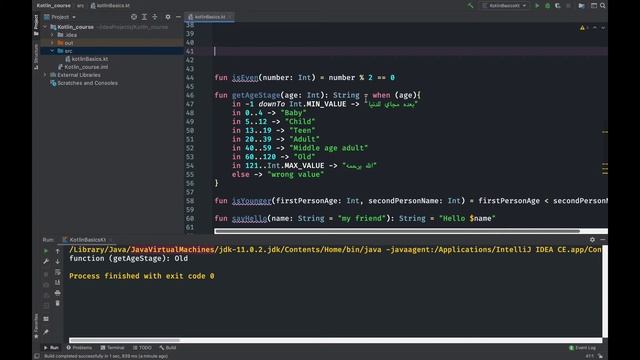Screen dimensions: 640x360
Task: Click the JavaVirtualMachines path link in console
Action: tap(172, 249)
